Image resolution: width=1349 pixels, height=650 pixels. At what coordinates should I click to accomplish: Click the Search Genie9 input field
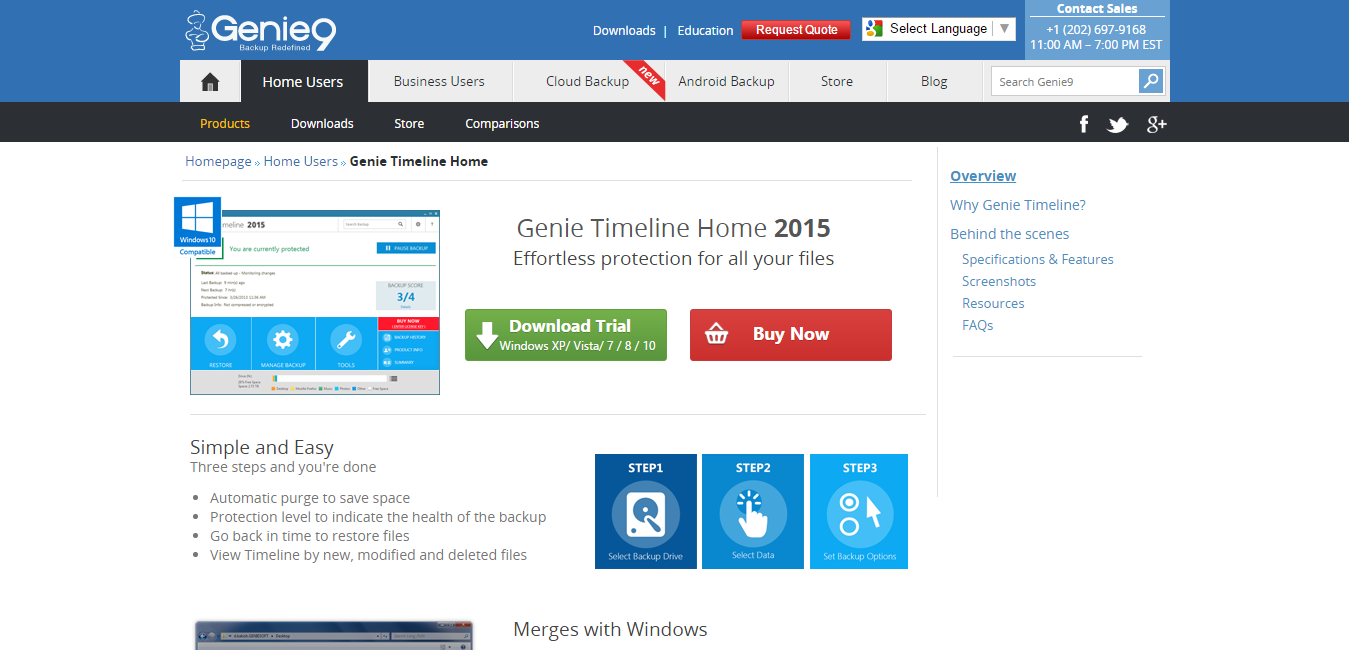pyautogui.click(x=1065, y=81)
